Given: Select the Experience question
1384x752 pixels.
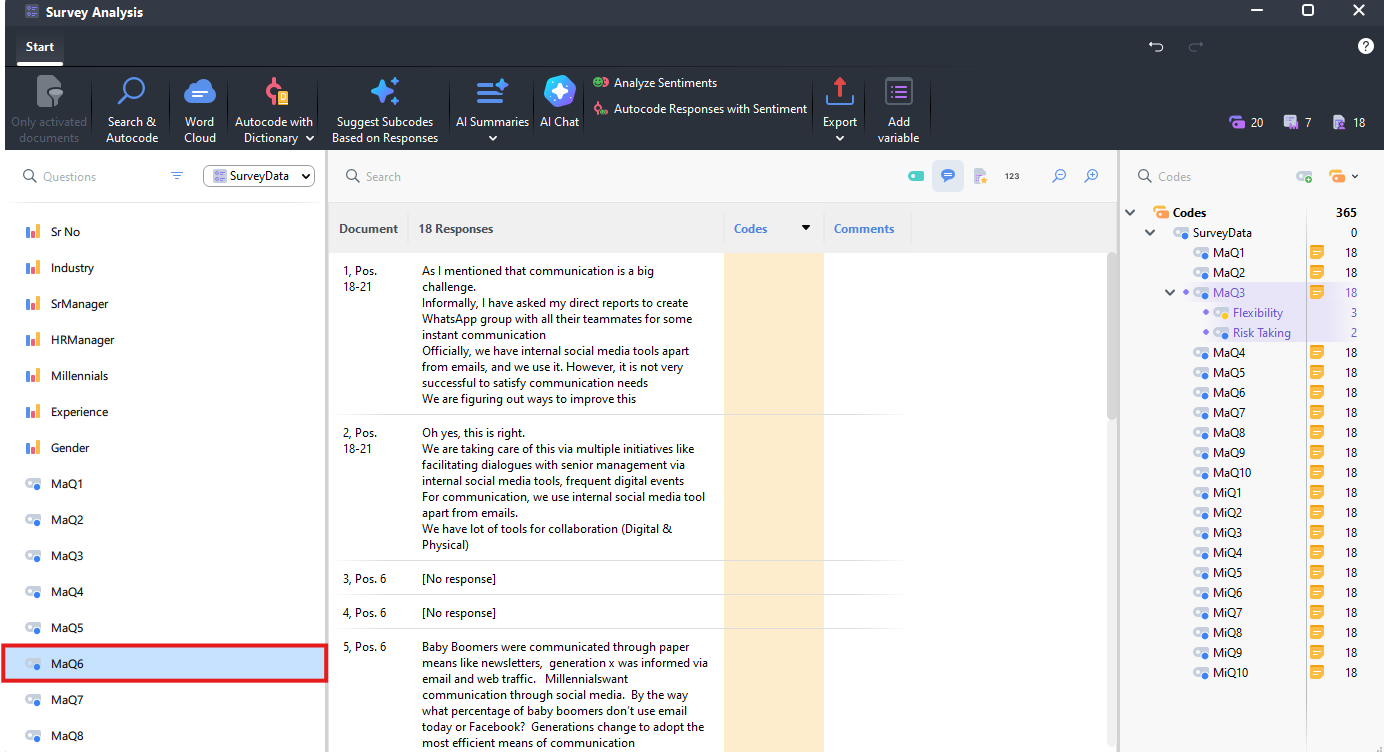Looking at the screenshot, I should (163, 412).
